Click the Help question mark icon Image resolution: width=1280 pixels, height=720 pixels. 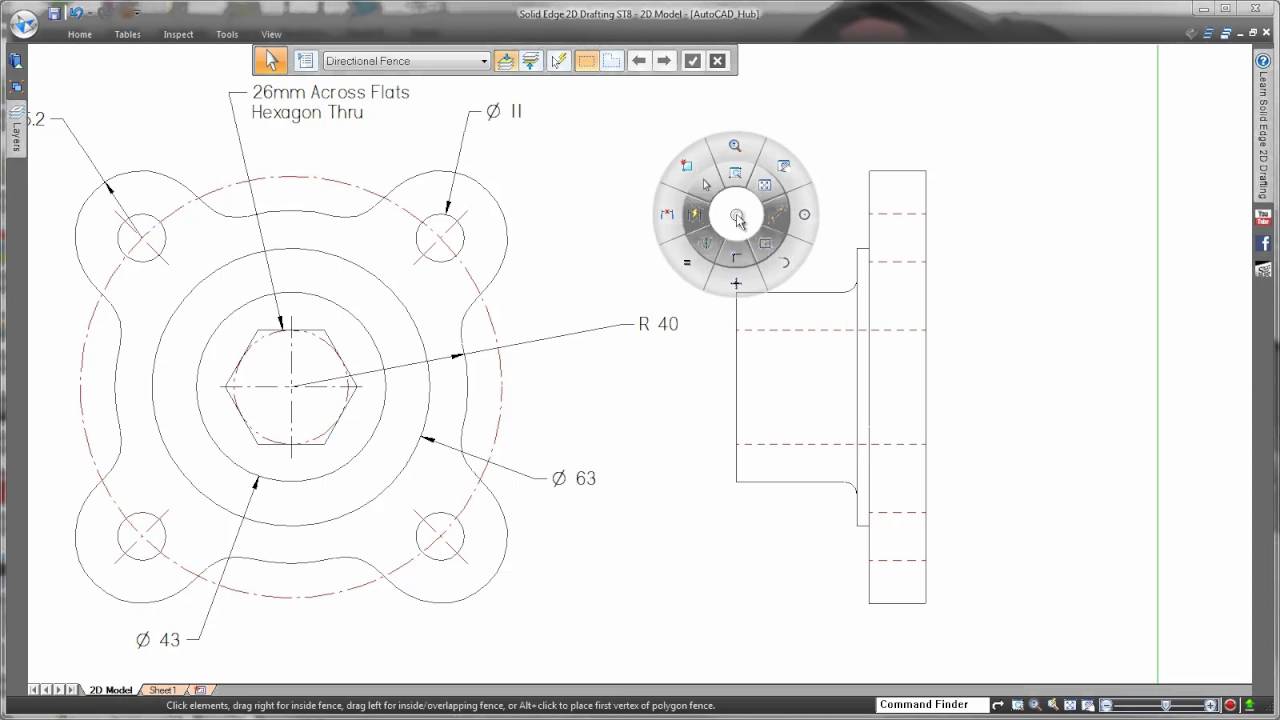pos(1263,60)
